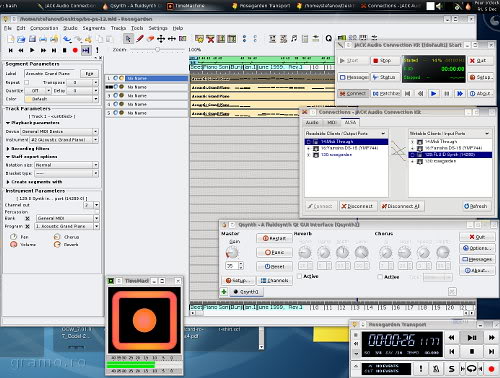Screen dimensions: 500x378
Task: Open the Bank General MIDI dropdown
Action: [67, 218]
